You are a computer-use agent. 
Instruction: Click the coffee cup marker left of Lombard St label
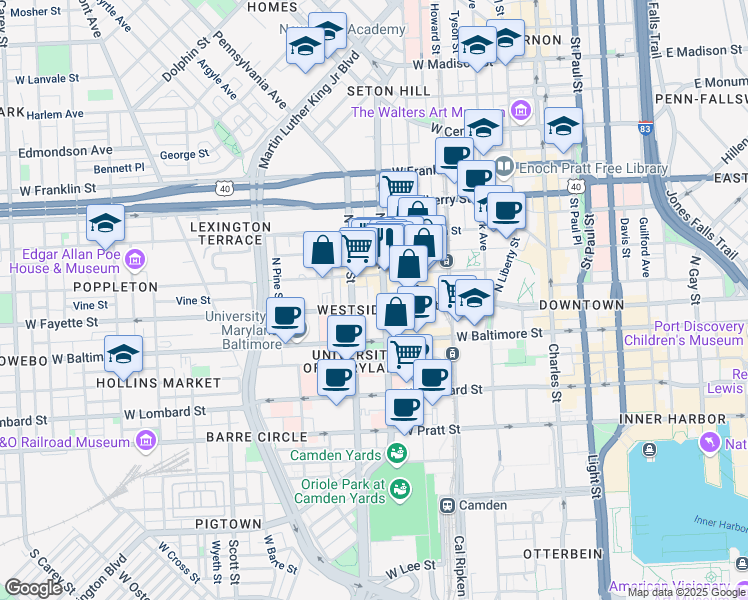point(433,379)
